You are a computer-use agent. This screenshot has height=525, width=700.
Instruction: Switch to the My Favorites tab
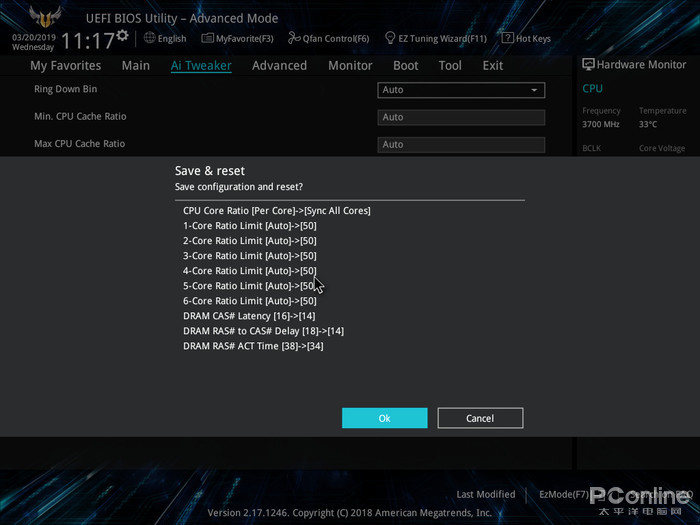(66, 66)
